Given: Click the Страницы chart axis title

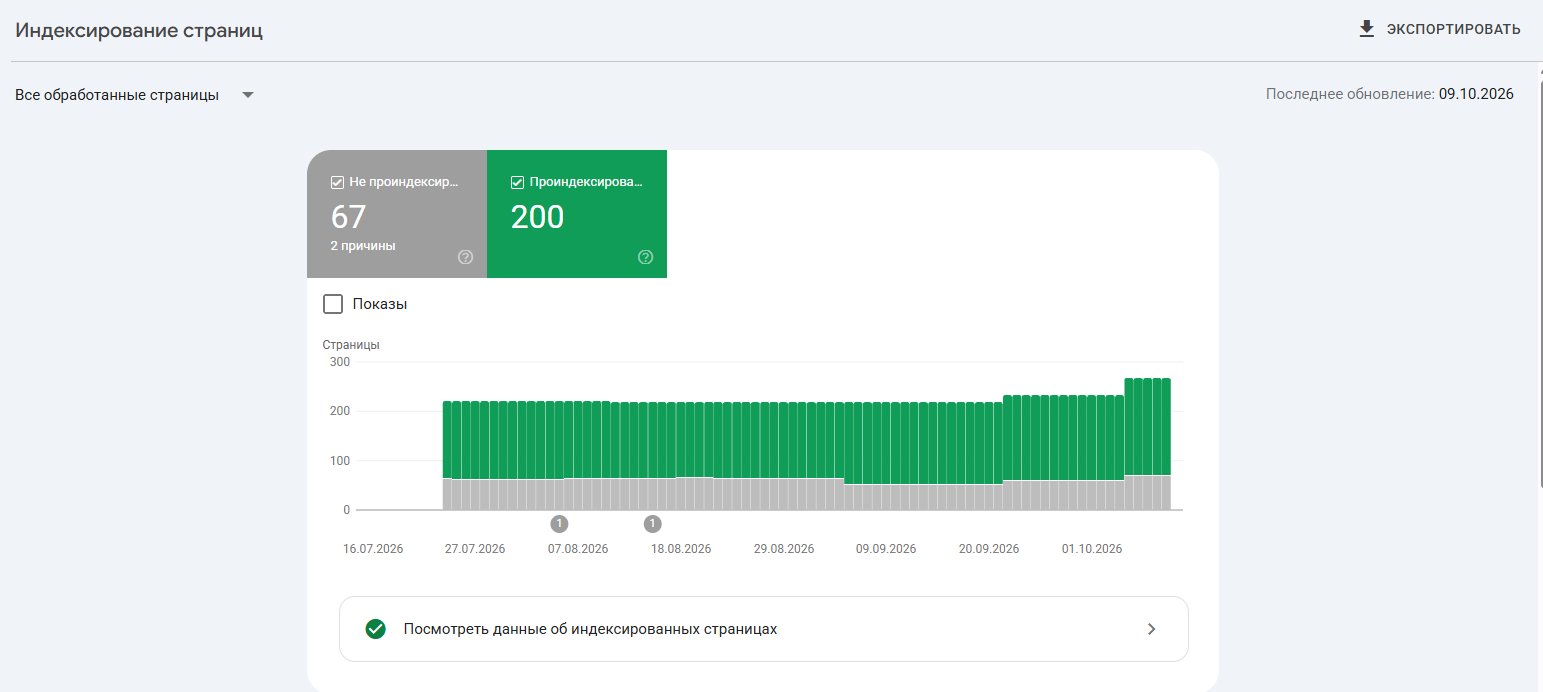Looking at the screenshot, I should [351, 345].
